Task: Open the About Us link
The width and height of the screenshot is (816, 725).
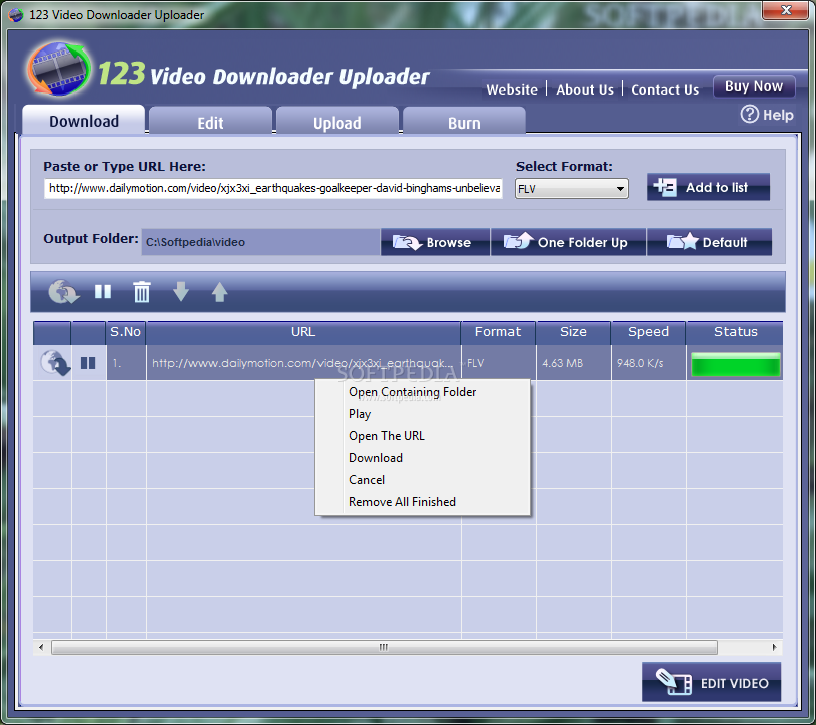Action: pos(585,90)
